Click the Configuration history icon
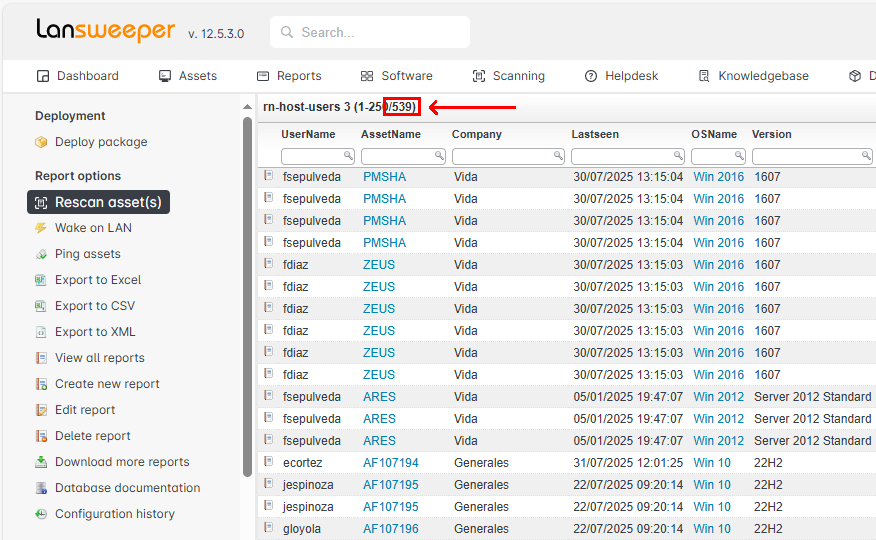Screen dimensions: 876x540 coord(41,514)
